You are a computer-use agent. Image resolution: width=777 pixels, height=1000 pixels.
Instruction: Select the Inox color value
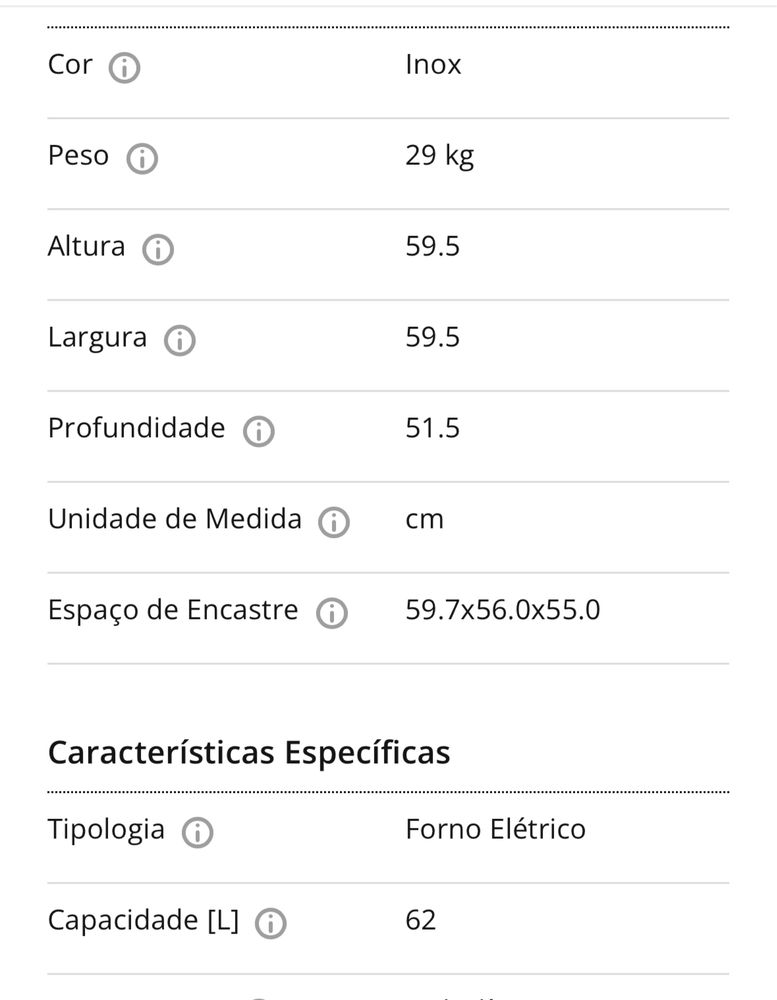[x=433, y=64]
